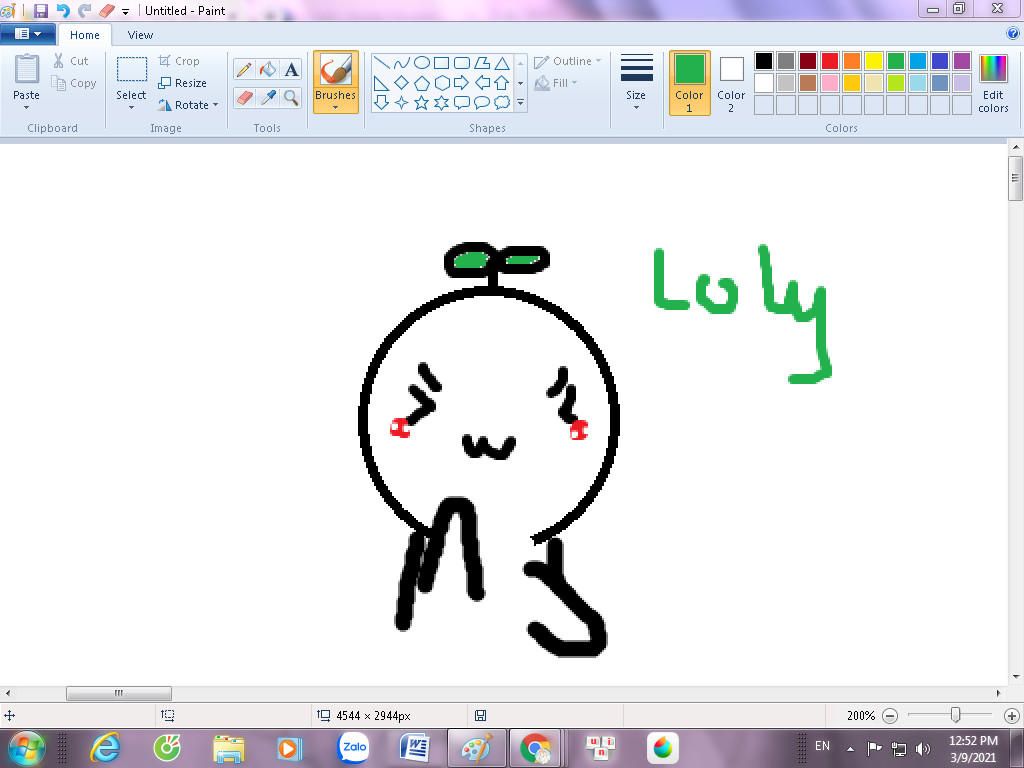Click the Paste clipboard icon
Screen dimensions: 1024x768
point(27,70)
